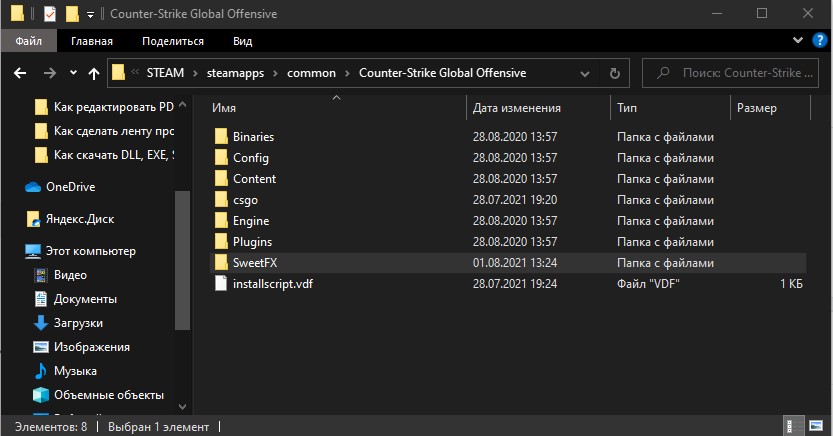Select the installscript.vdf file icon

tap(221, 284)
